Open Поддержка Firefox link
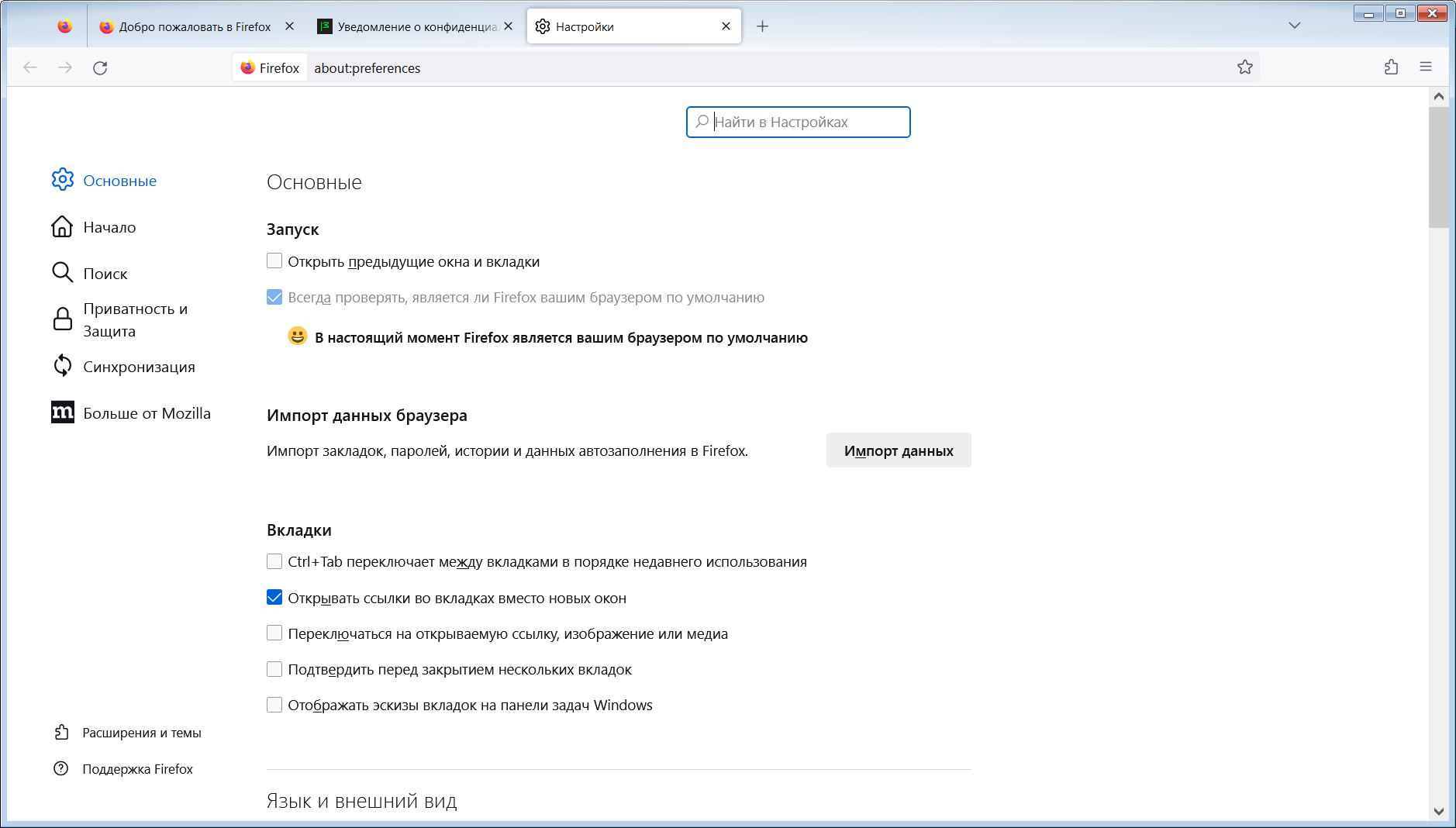The height and width of the screenshot is (828, 1456). click(137, 769)
